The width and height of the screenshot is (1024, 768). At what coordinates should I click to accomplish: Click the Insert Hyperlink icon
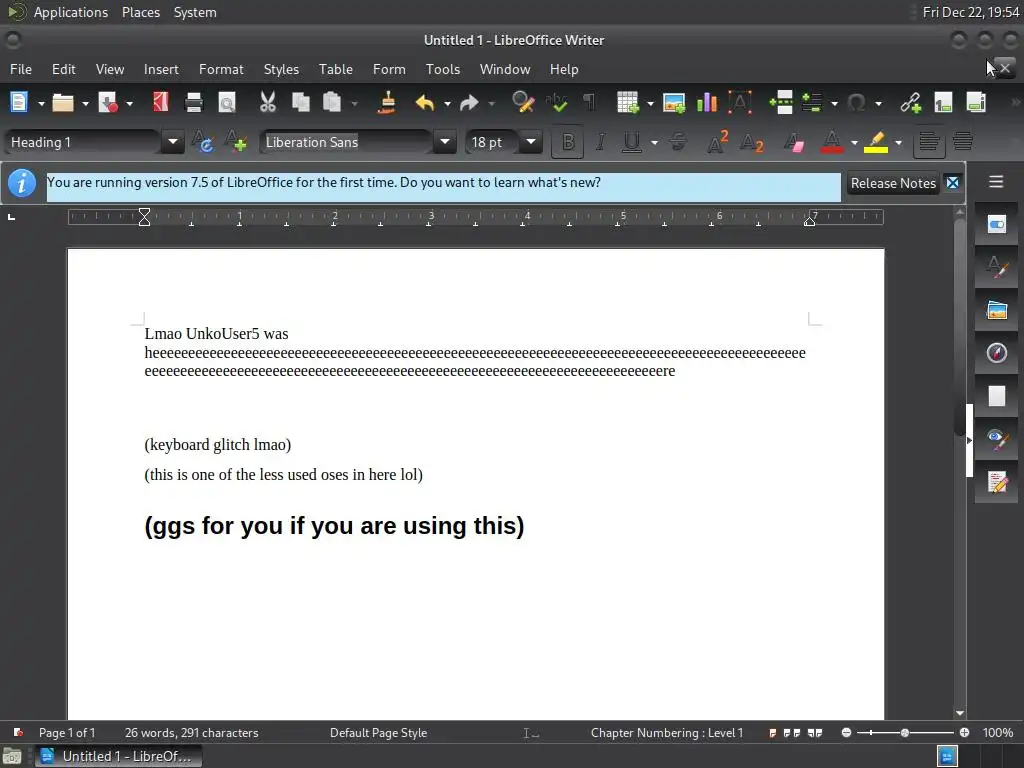(910, 103)
